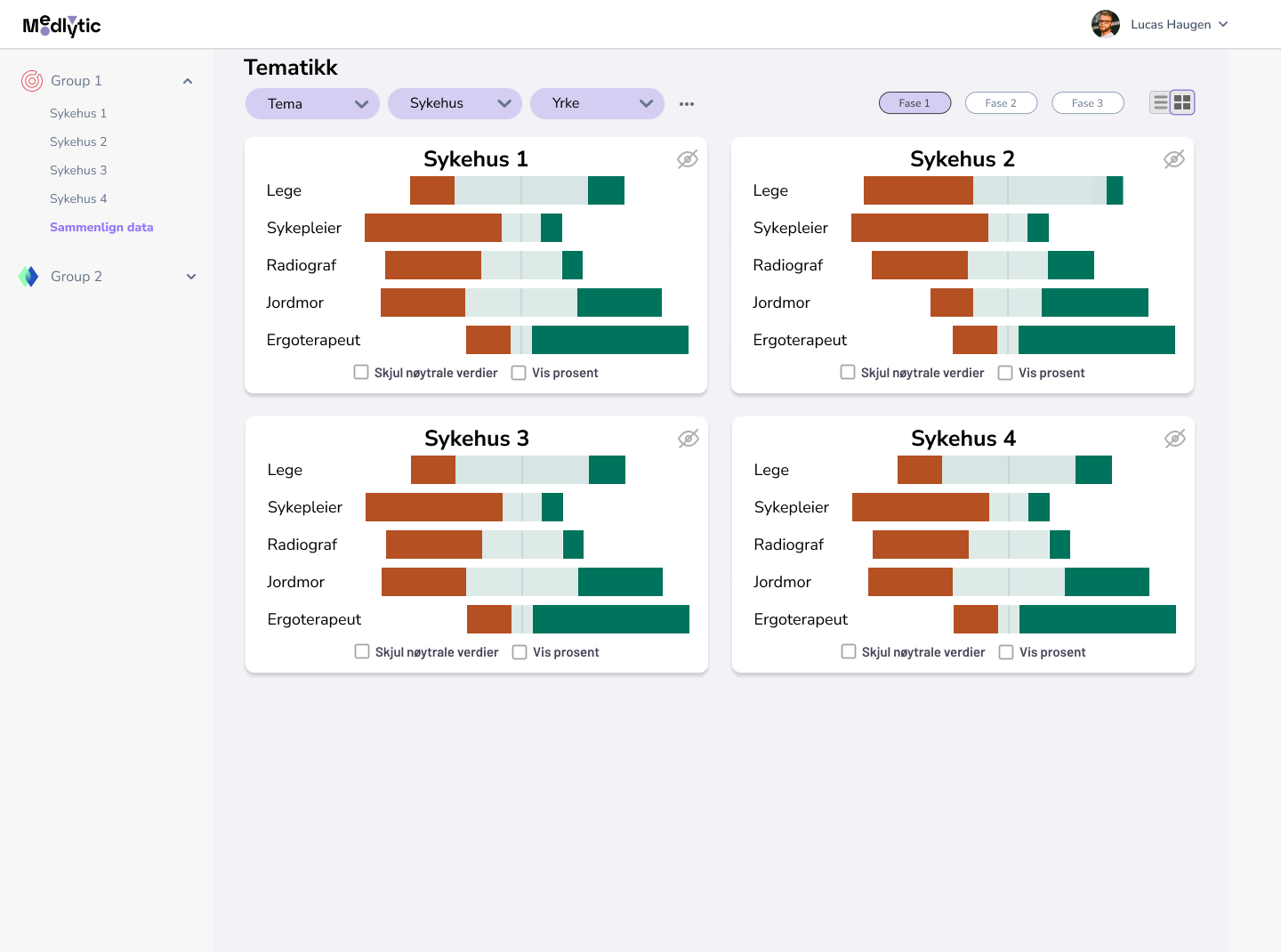Select the Fase 2 tab
Screen dimensions: 1281x952
tap(1001, 103)
